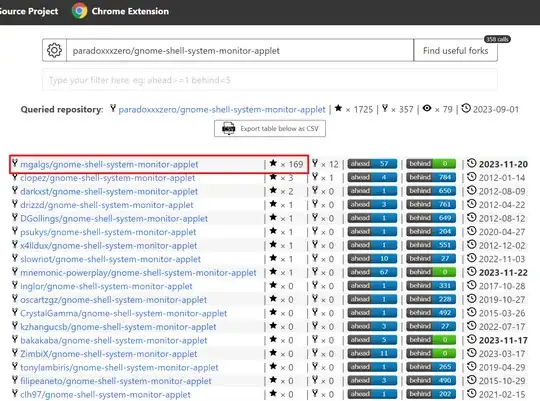Focus the filter text field
This screenshot has width=540, height=401.
(270, 80)
